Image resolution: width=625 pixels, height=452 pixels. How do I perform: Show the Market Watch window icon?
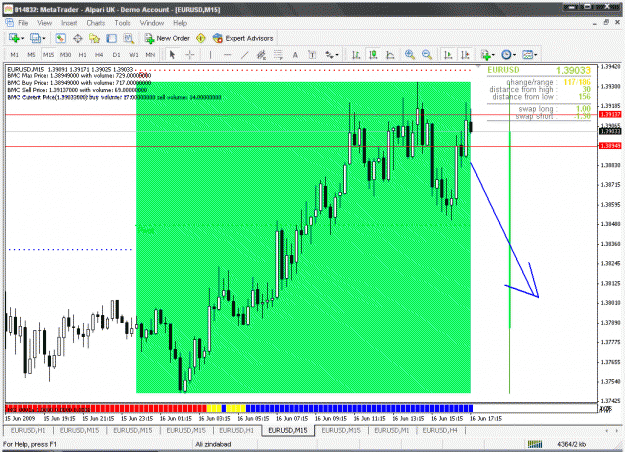click(x=61, y=38)
